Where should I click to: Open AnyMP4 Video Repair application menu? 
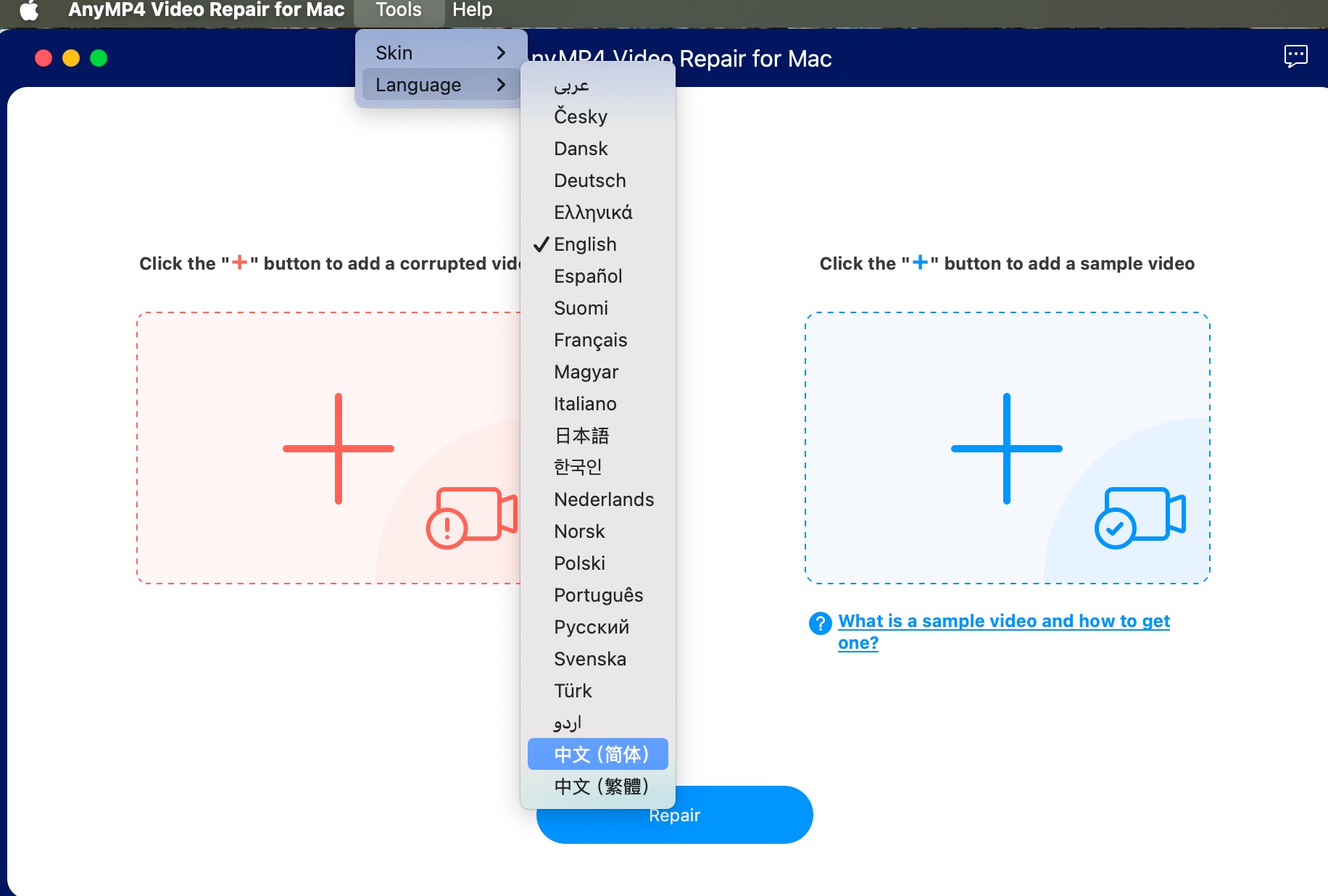206,10
